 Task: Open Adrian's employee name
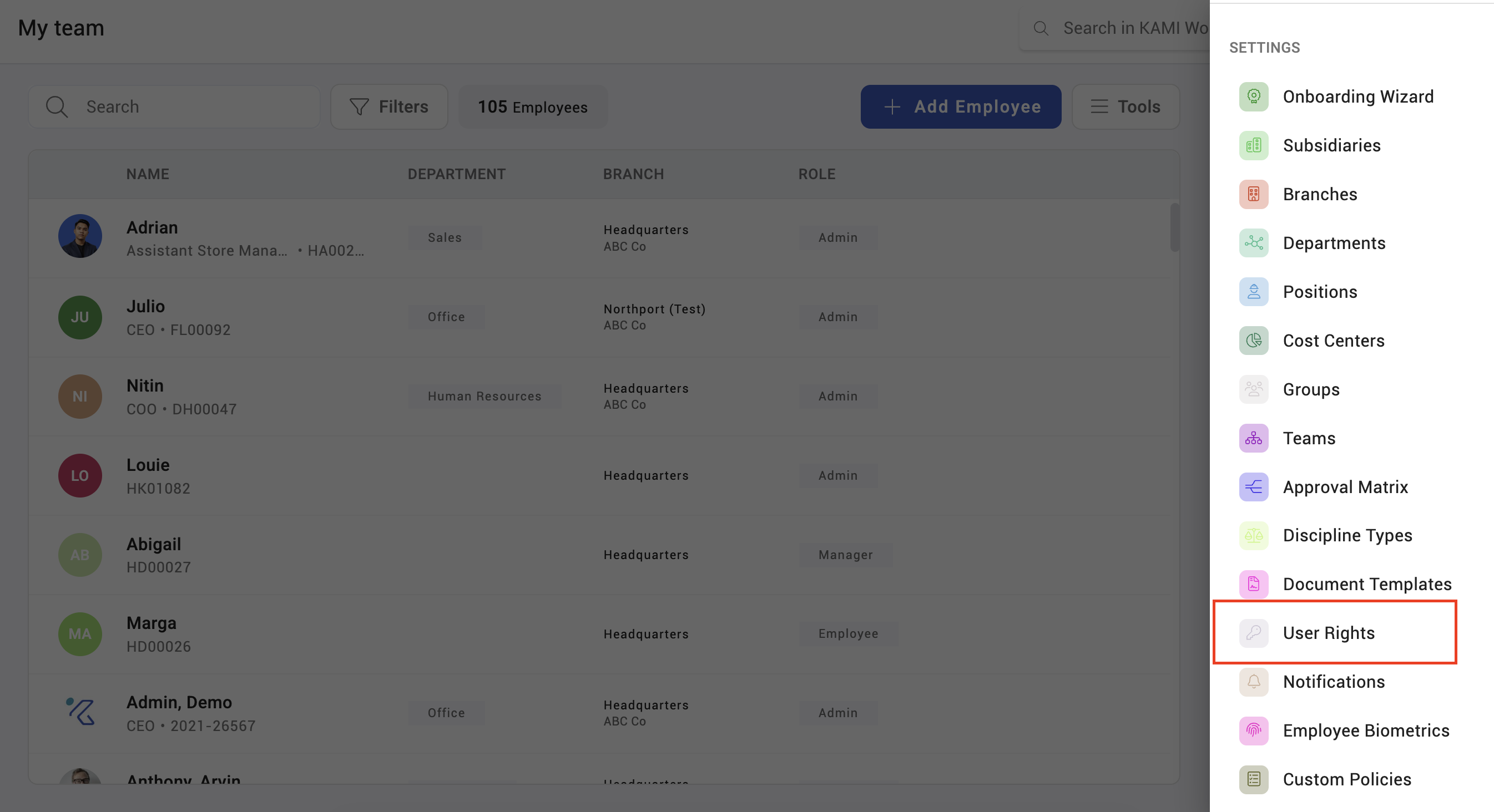click(x=152, y=227)
